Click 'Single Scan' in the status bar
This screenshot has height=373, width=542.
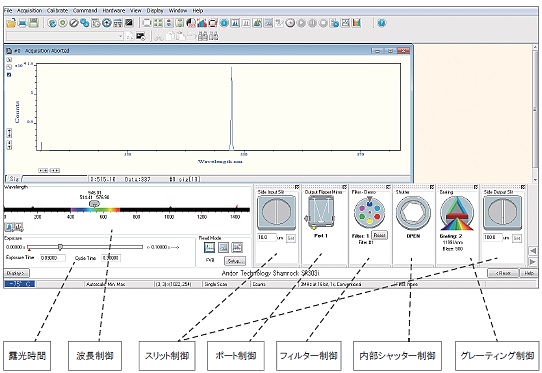click(x=216, y=284)
